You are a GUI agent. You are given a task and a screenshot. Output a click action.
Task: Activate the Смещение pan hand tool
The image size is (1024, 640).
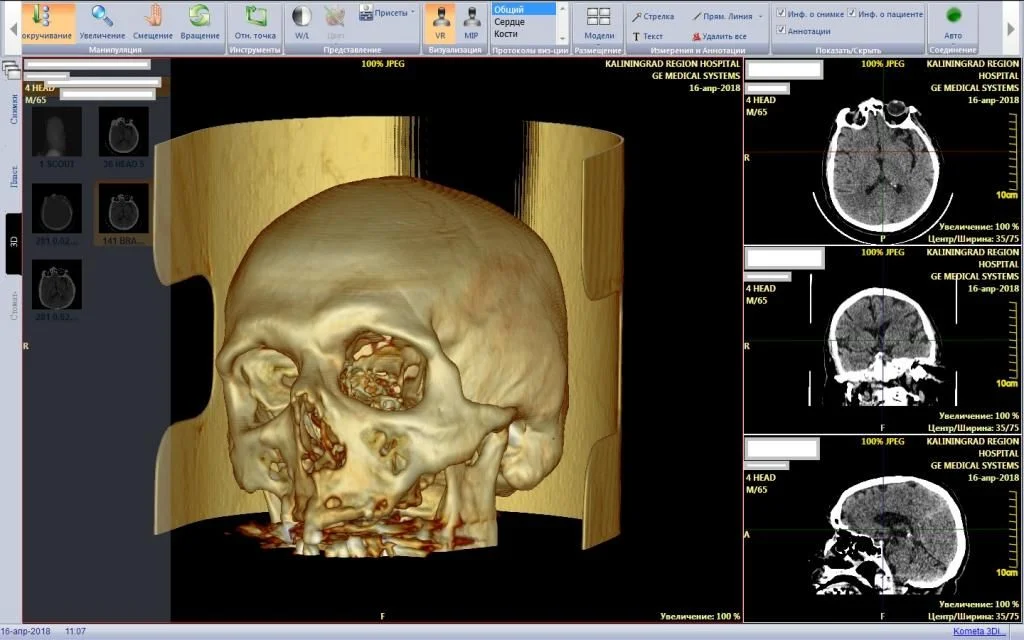click(x=153, y=22)
